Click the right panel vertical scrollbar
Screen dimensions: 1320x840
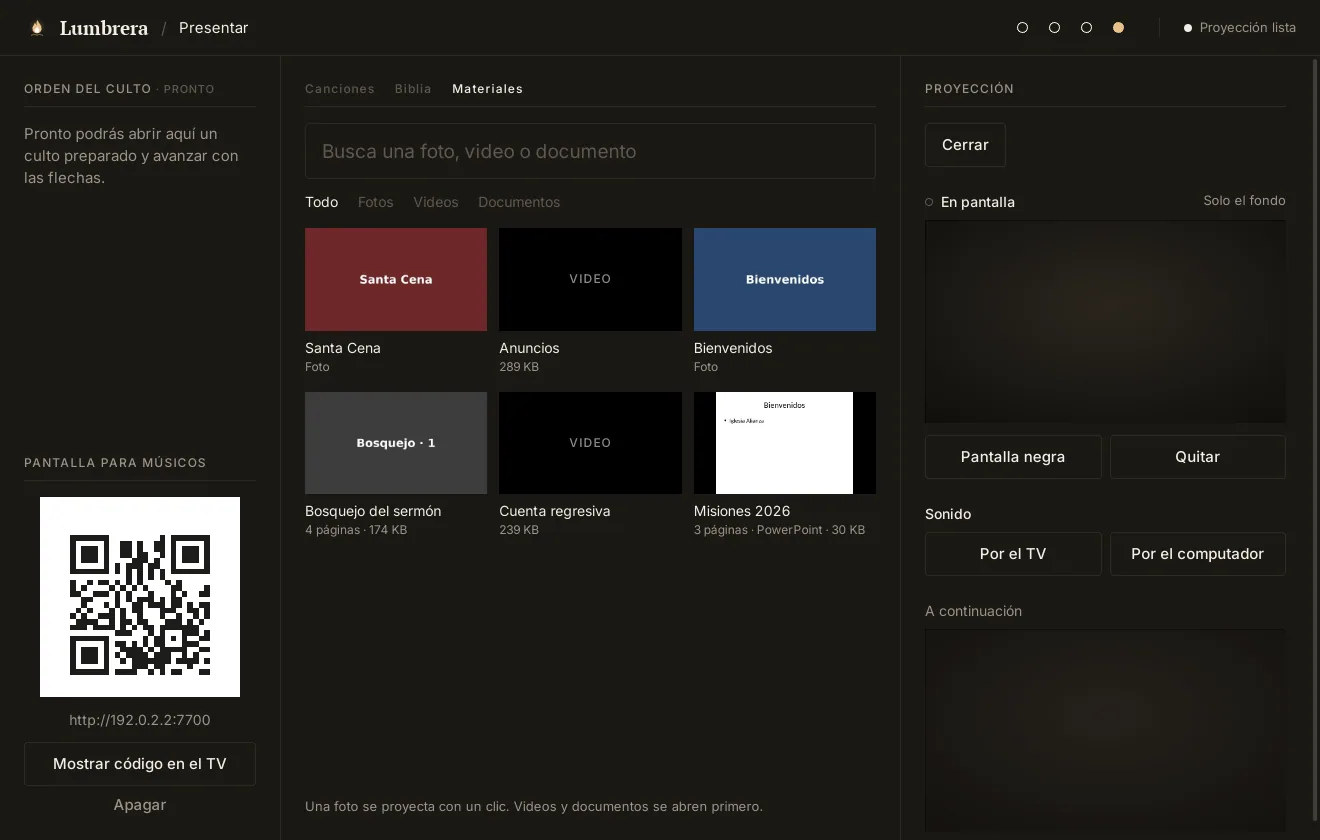pos(1315,440)
